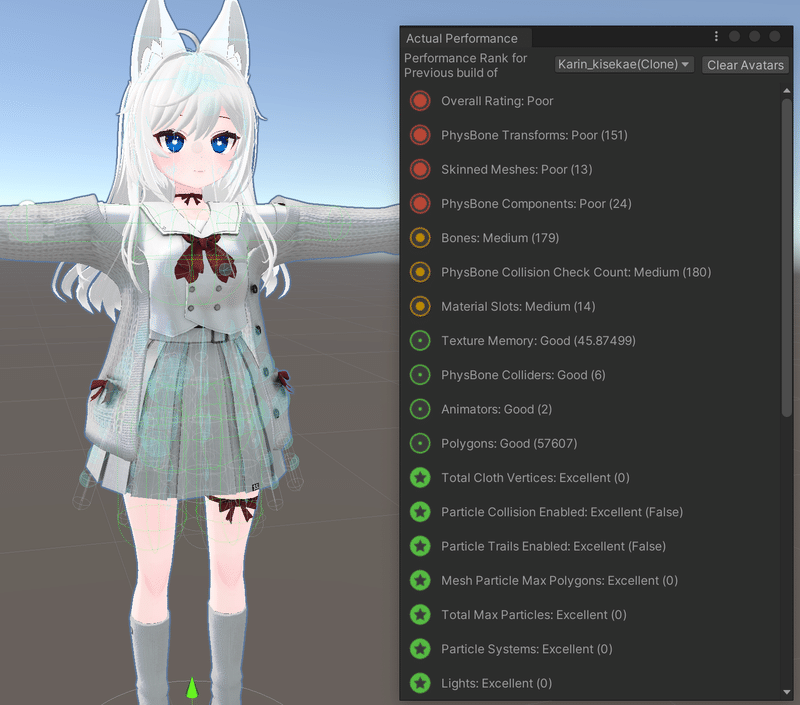Click the Particle Collision Enabled star icon
The height and width of the screenshot is (705, 800).
pyautogui.click(x=421, y=511)
